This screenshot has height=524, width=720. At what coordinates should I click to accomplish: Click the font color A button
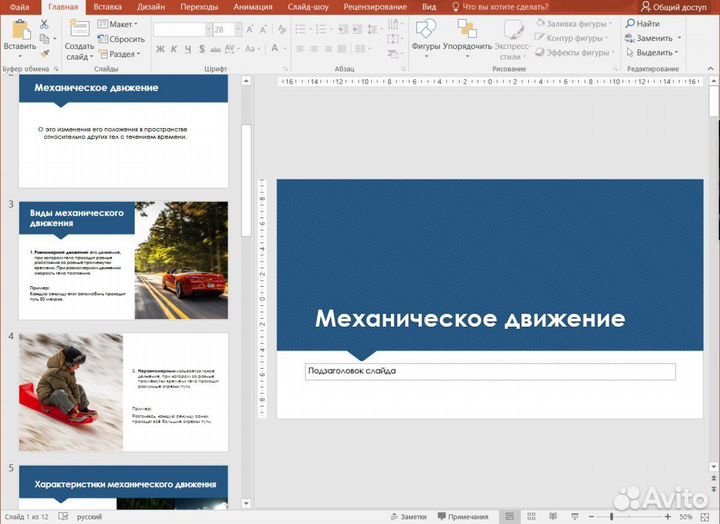click(275, 49)
